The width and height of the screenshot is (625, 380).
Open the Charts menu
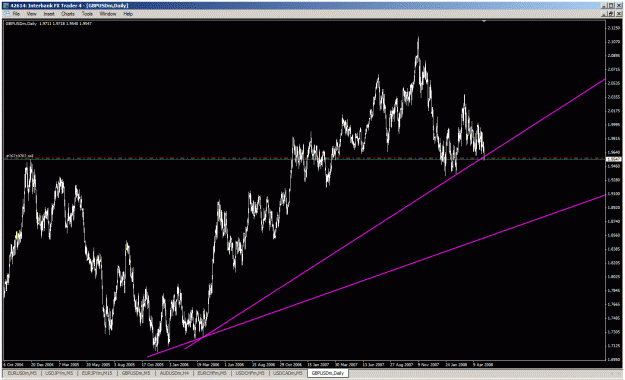coord(68,14)
